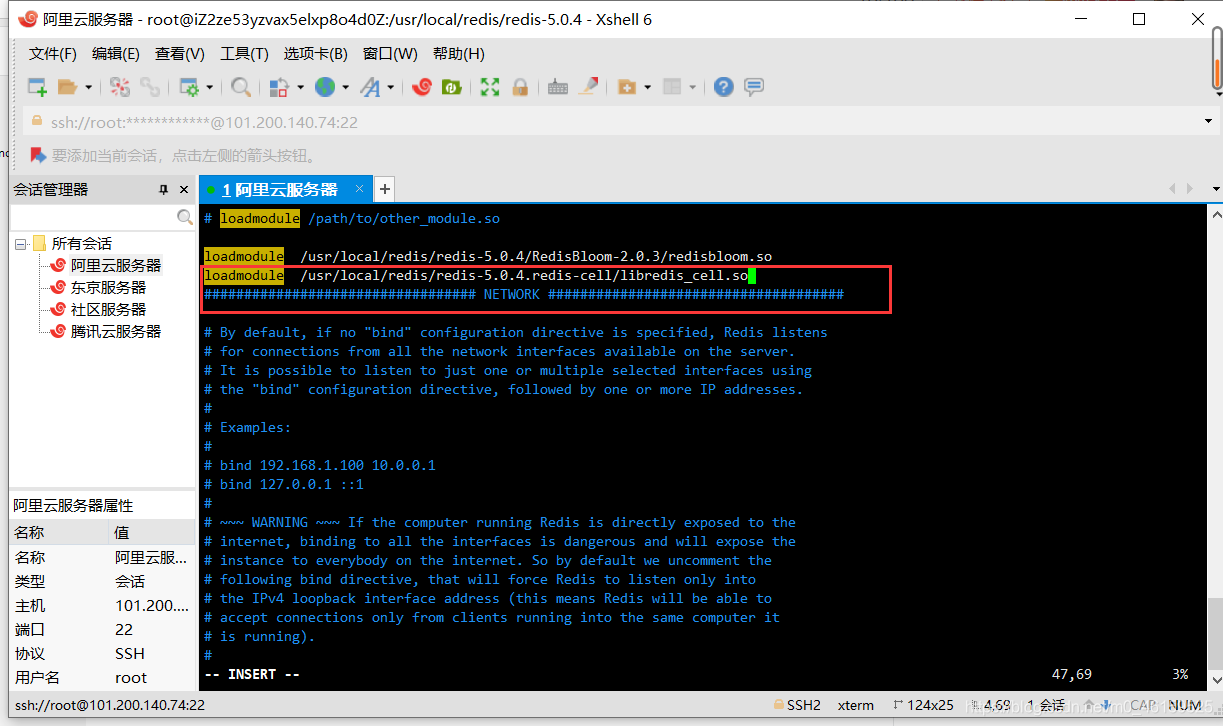Click the New Session toolbar icon

37,87
